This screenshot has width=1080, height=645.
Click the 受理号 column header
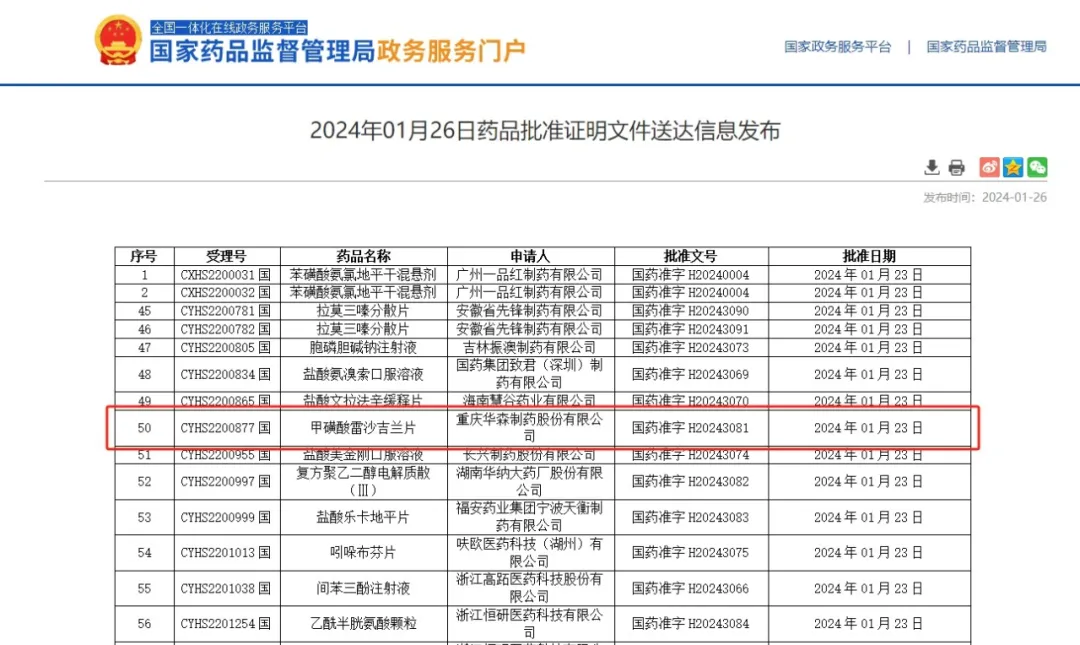click(227, 256)
